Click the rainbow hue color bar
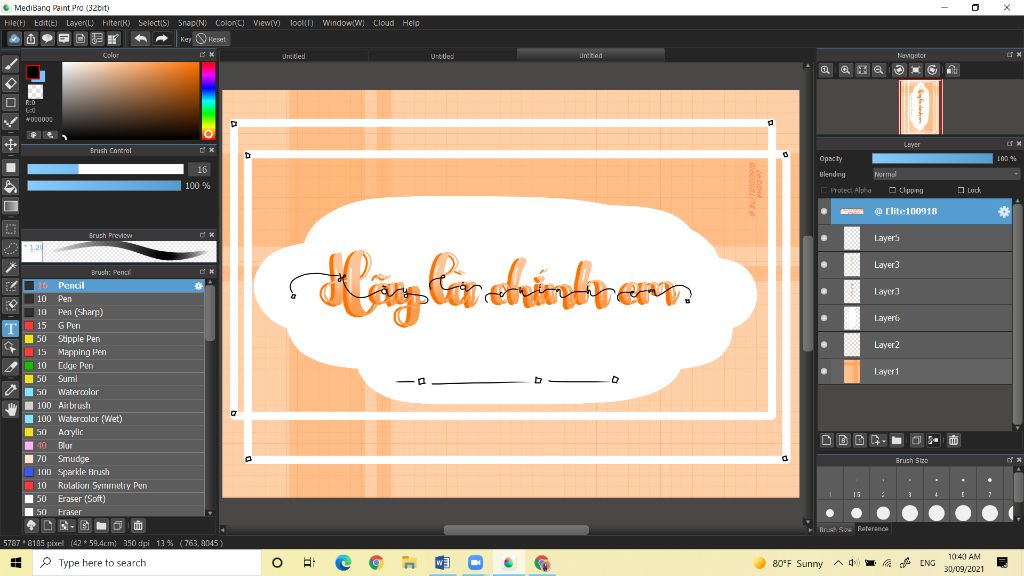 pos(208,101)
